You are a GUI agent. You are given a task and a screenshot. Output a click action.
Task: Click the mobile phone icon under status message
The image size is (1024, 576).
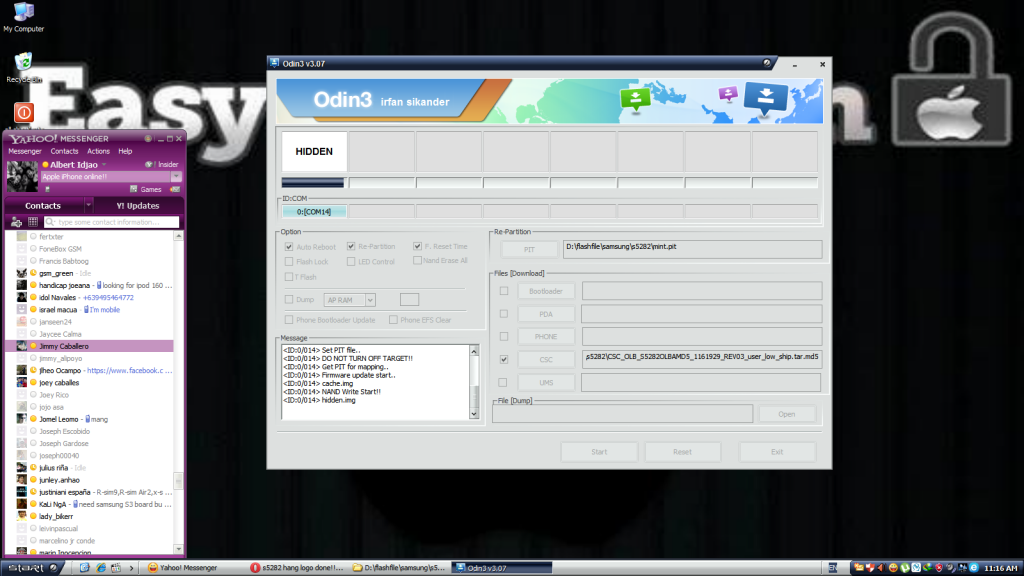[47, 189]
